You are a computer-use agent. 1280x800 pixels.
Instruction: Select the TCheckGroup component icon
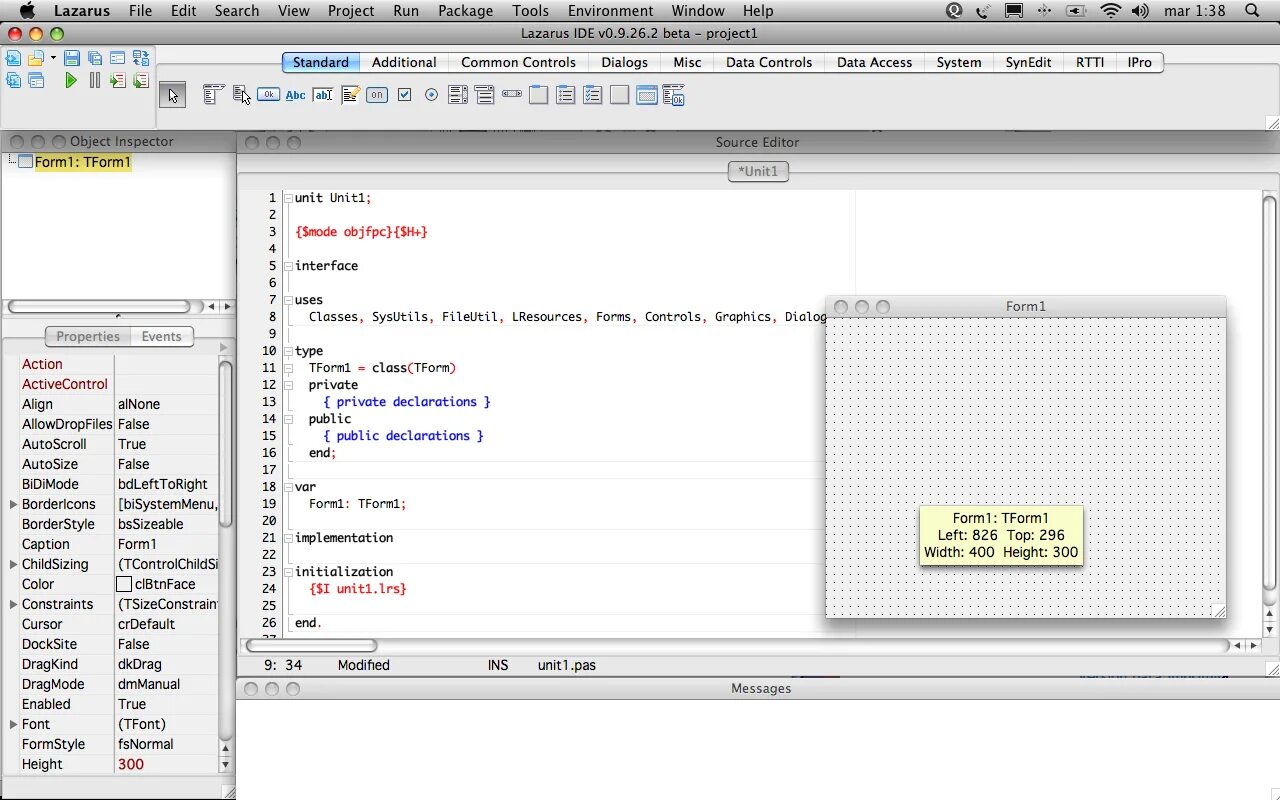[593, 95]
